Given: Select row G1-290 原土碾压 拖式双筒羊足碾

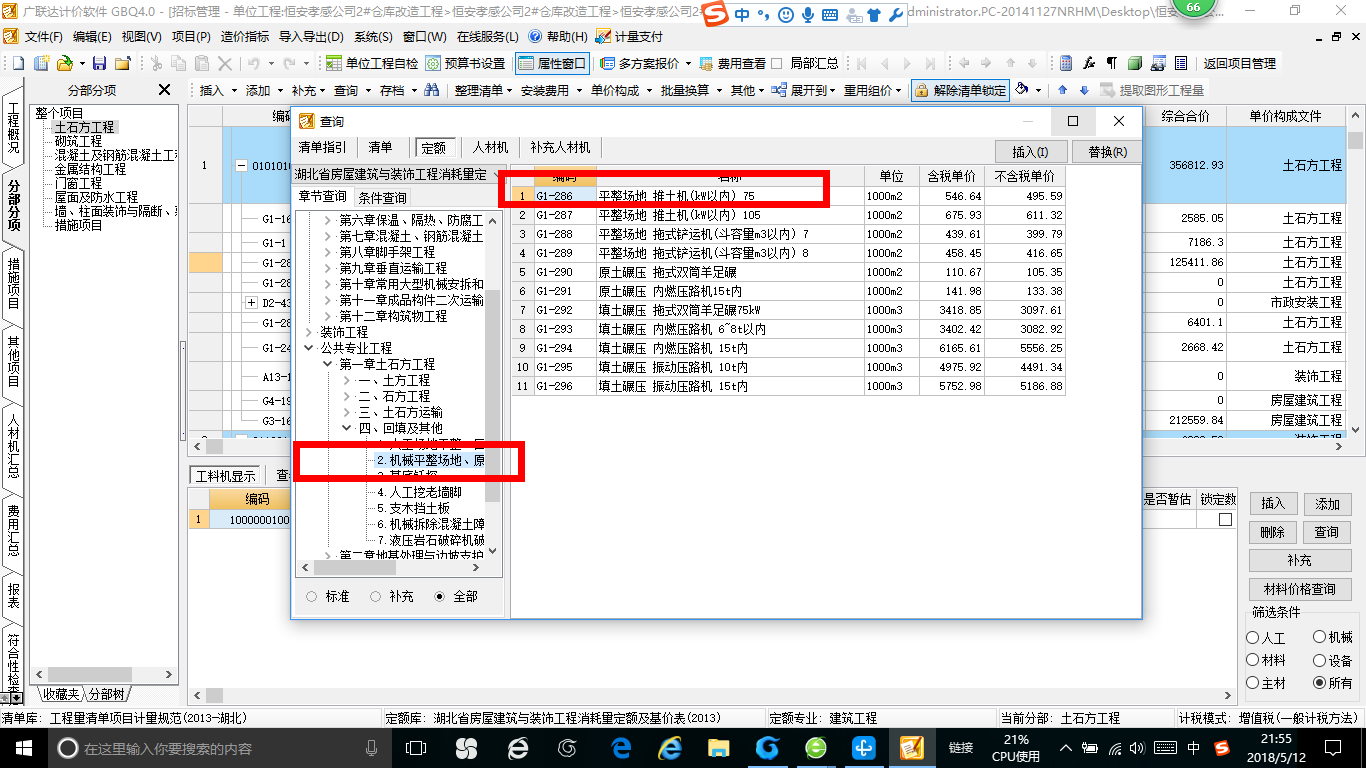Looking at the screenshot, I should pyautogui.click(x=788, y=272).
